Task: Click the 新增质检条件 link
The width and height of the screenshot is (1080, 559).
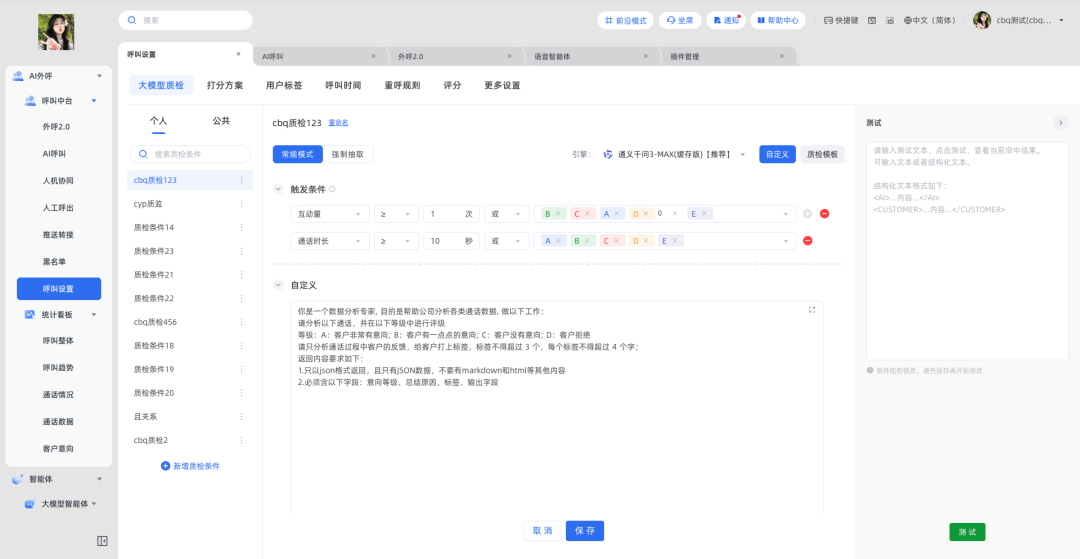Action: (190, 466)
